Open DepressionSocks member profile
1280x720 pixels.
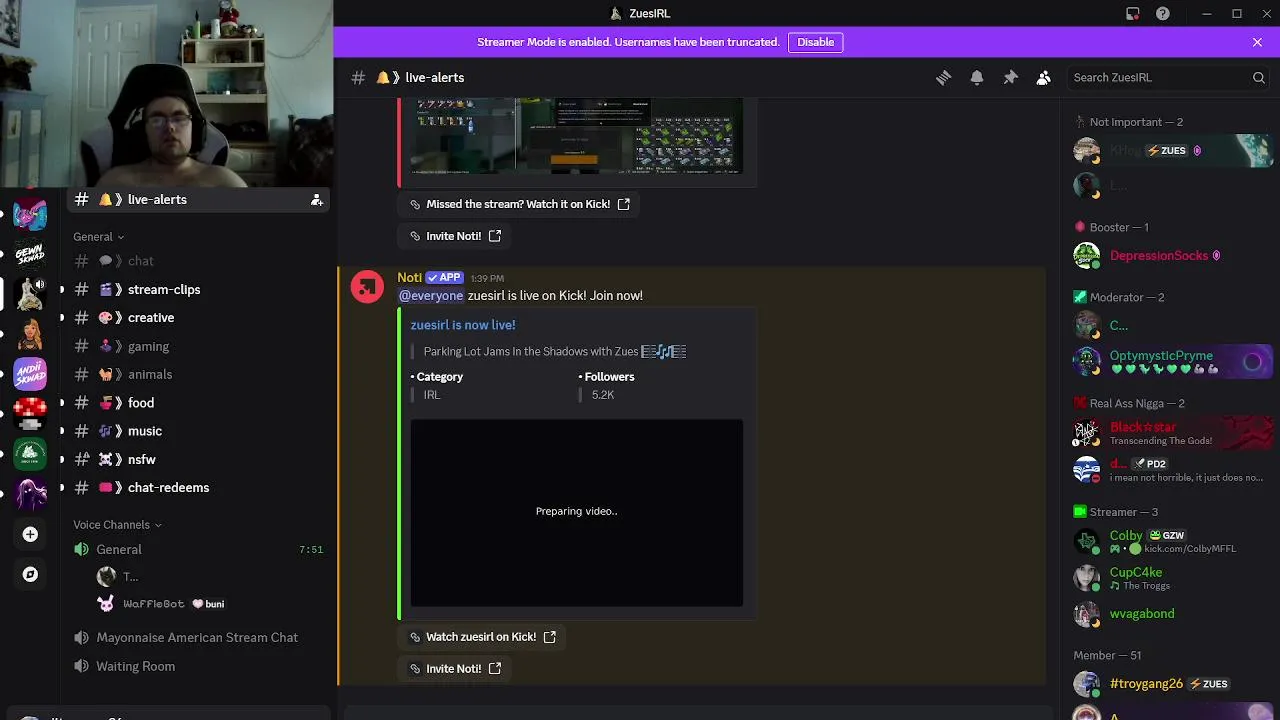point(1171,256)
